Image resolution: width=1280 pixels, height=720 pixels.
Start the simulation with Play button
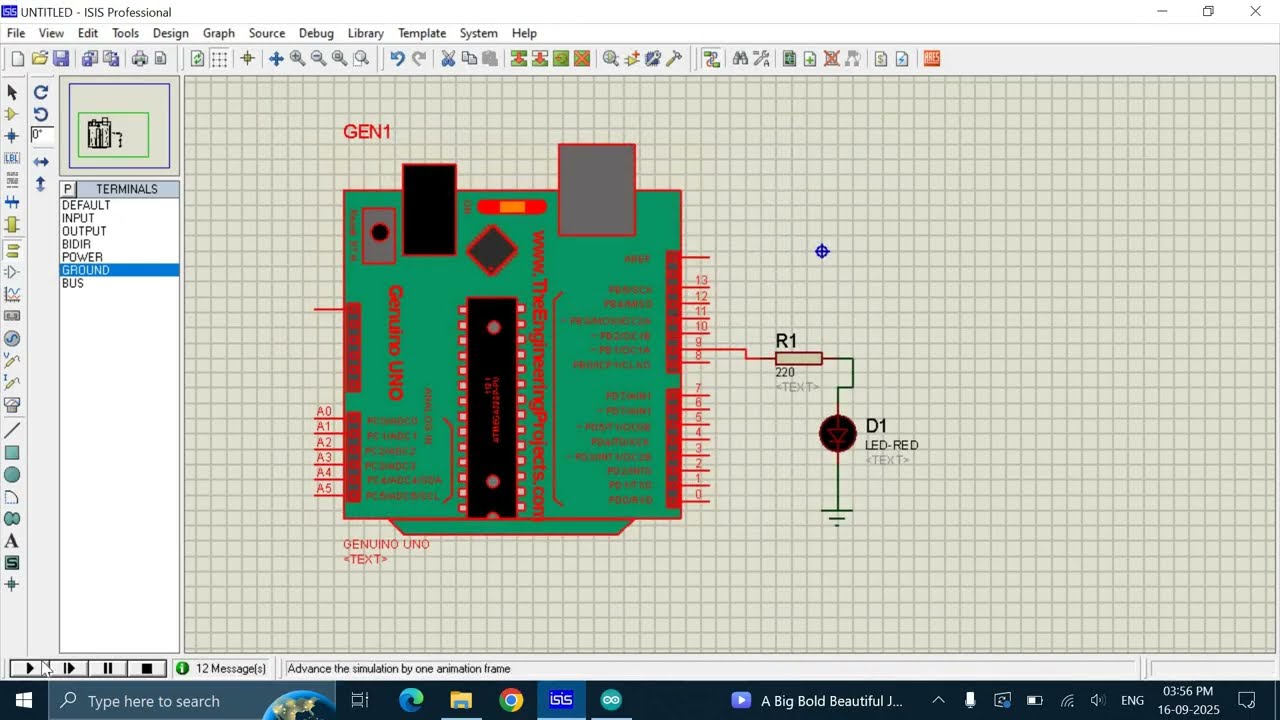click(29, 668)
